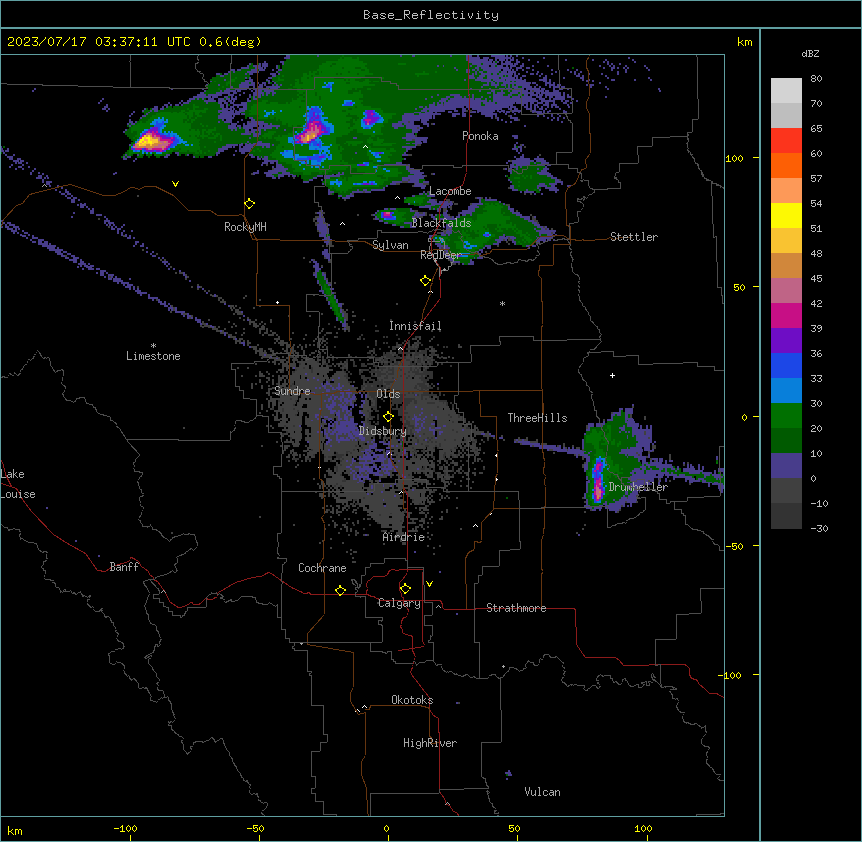This screenshot has width=862, height=842.
Task: Click the Airdrie city label
Action: coord(404,537)
